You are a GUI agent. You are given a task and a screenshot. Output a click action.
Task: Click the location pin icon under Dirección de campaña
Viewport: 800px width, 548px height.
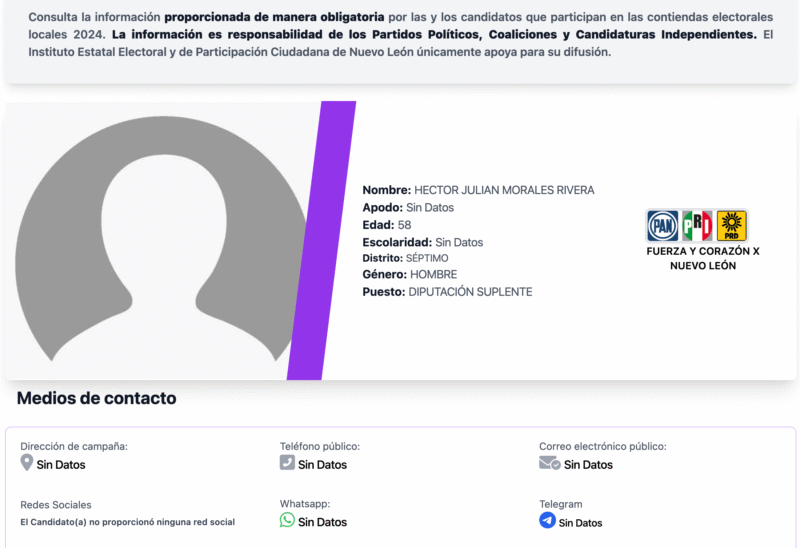(x=27, y=463)
